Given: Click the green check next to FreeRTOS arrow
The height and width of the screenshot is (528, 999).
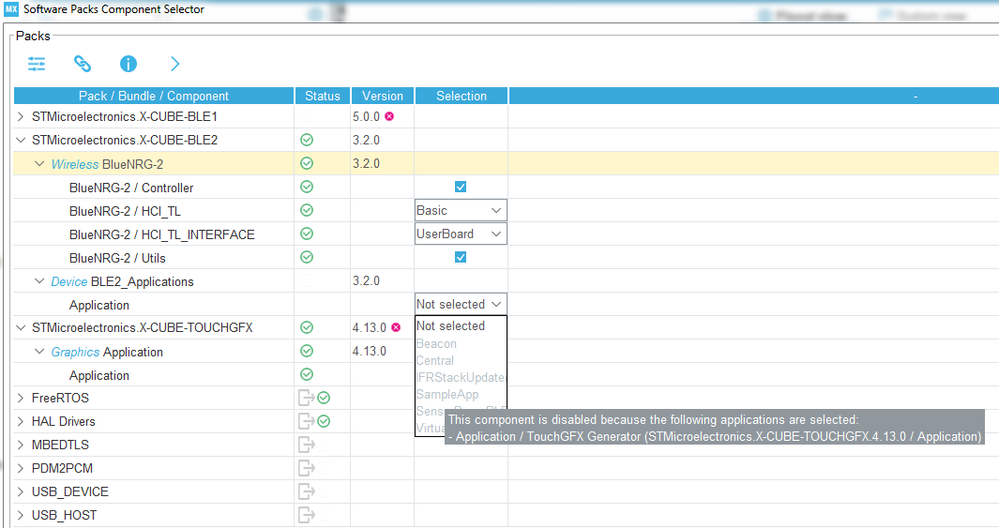Looking at the screenshot, I should point(324,398).
